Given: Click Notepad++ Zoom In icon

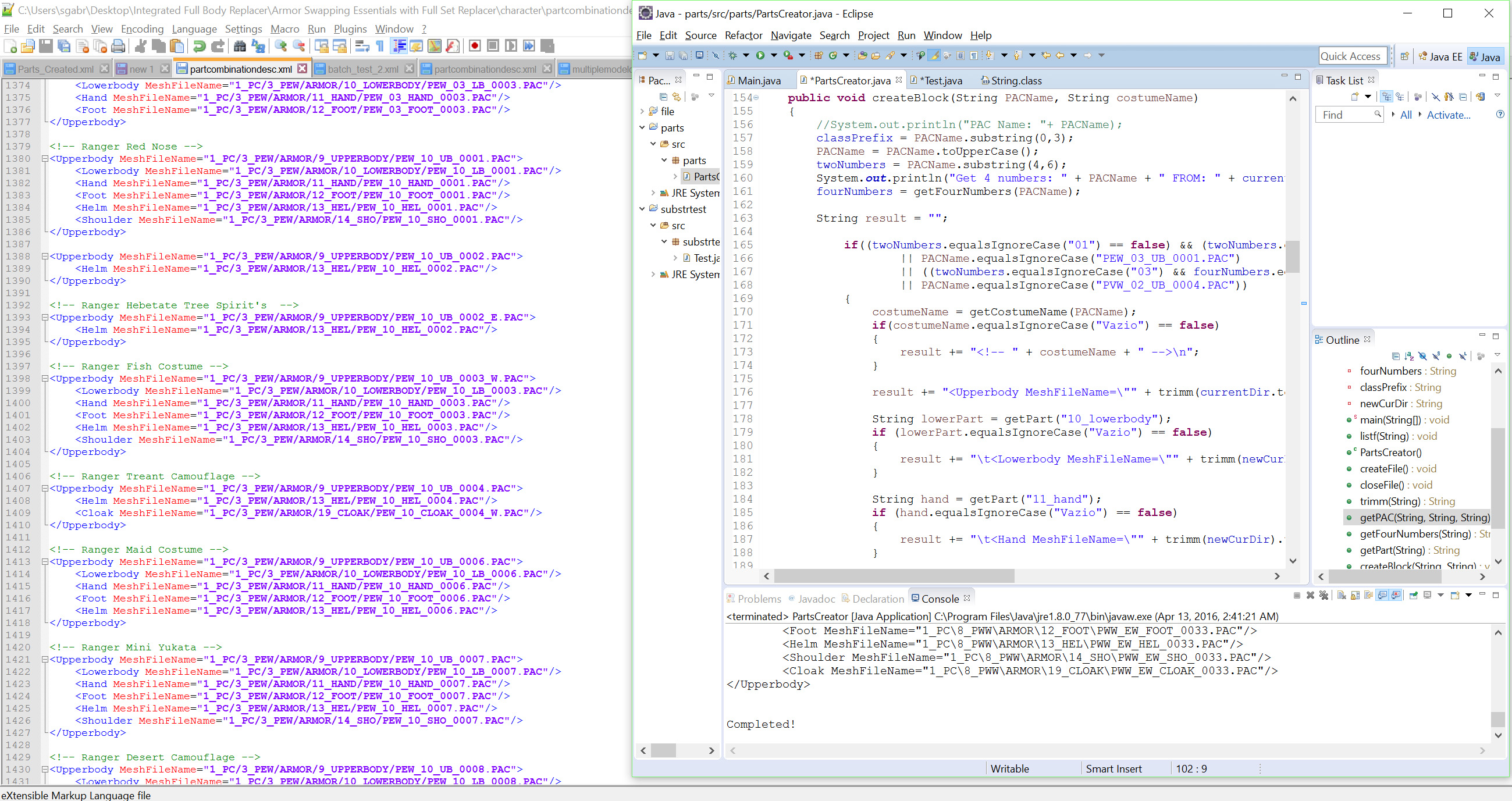Looking at the screenshot, I should coord(281,46).
